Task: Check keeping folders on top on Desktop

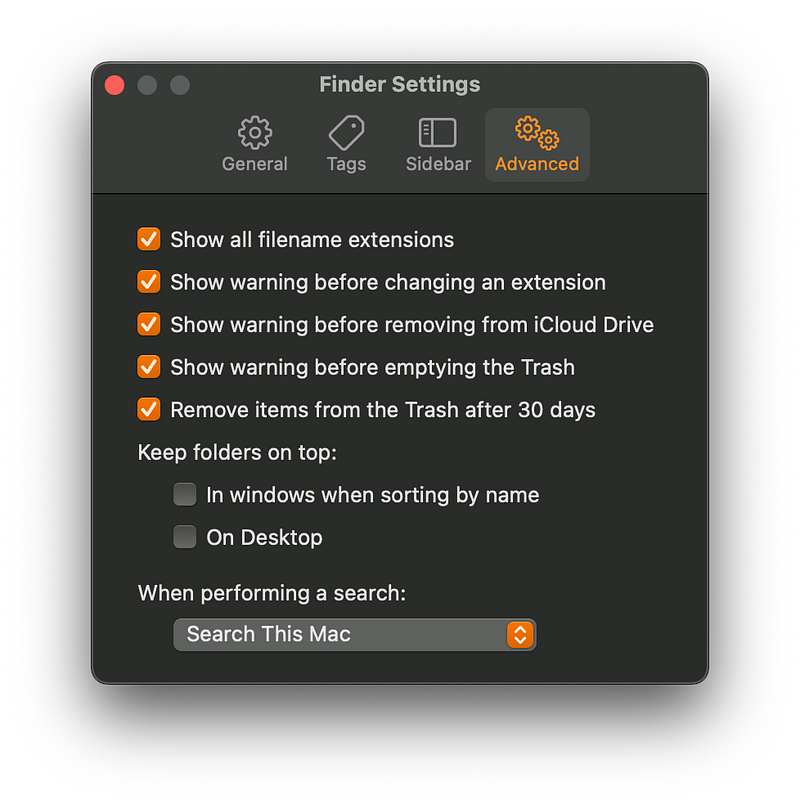Action: [184, 537]
